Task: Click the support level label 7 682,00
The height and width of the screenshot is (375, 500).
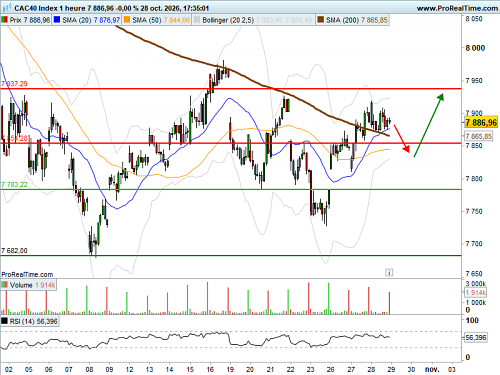Action: (14, 250)
